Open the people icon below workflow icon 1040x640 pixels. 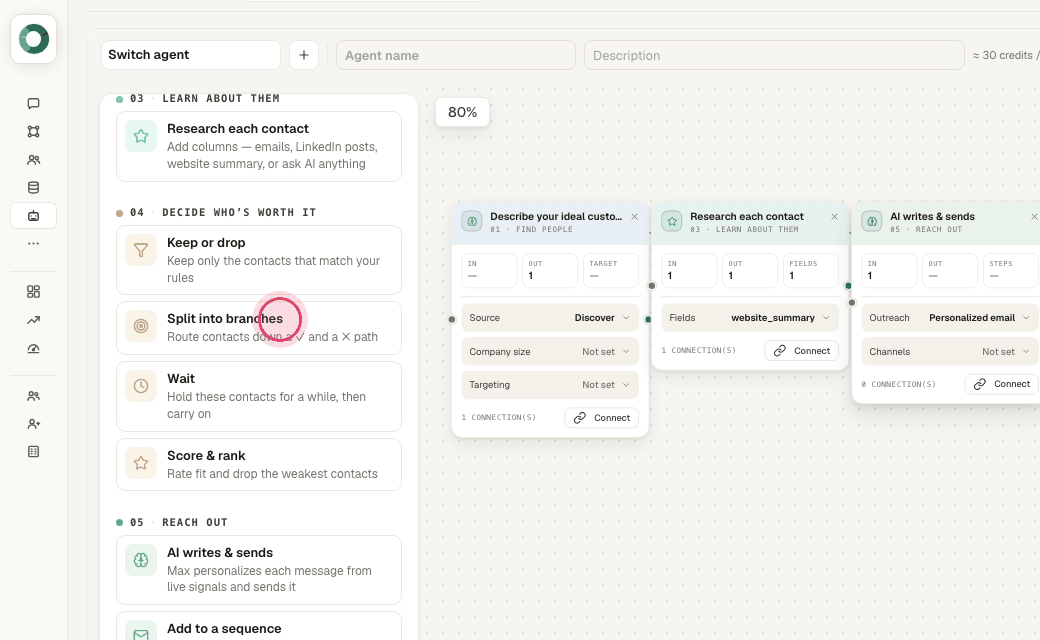(33, 160)
